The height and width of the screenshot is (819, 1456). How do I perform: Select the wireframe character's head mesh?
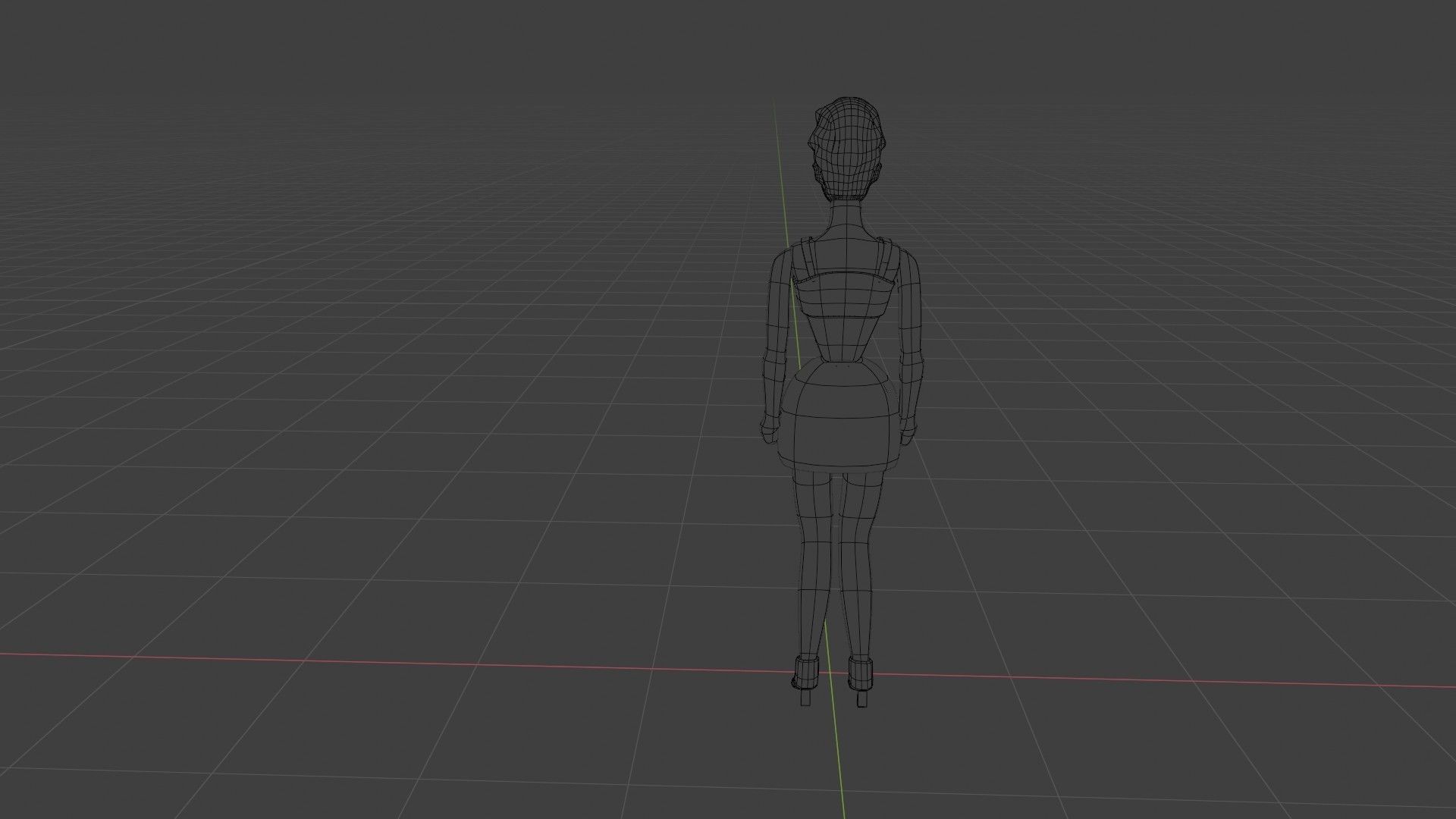(846, 149)
